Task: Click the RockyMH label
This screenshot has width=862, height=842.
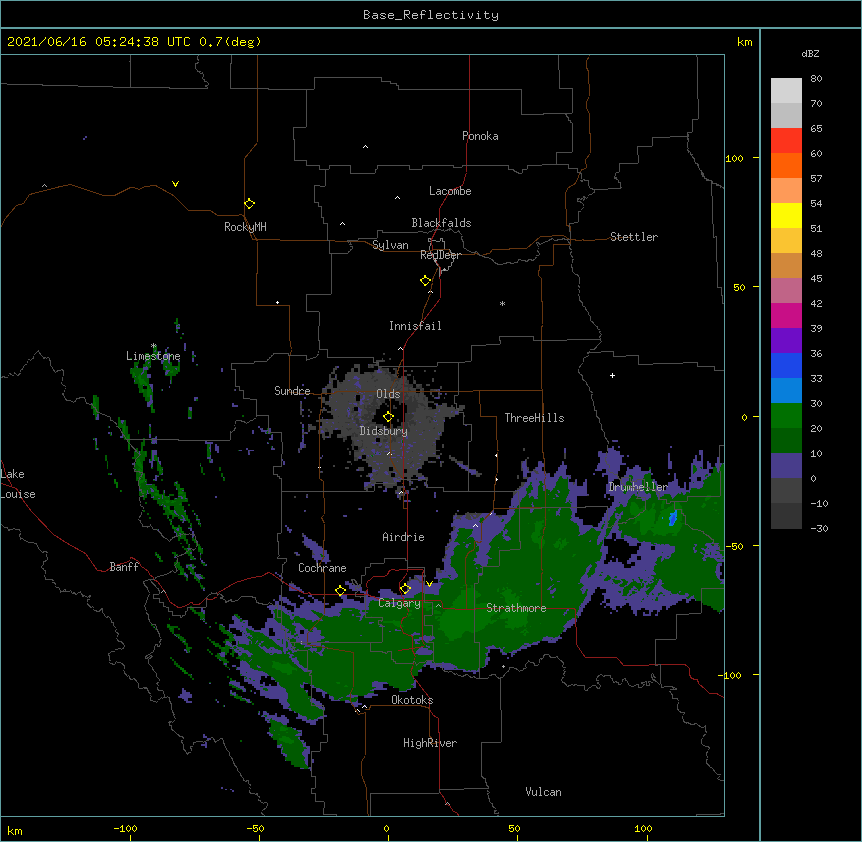Action: (245, 227)
